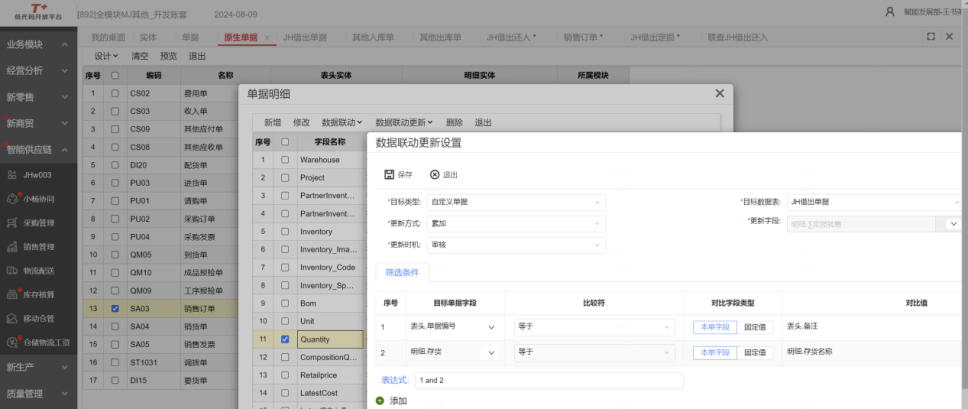Open the 销售管理 module icon
The image size is (968, 409).
pos(12,247)
